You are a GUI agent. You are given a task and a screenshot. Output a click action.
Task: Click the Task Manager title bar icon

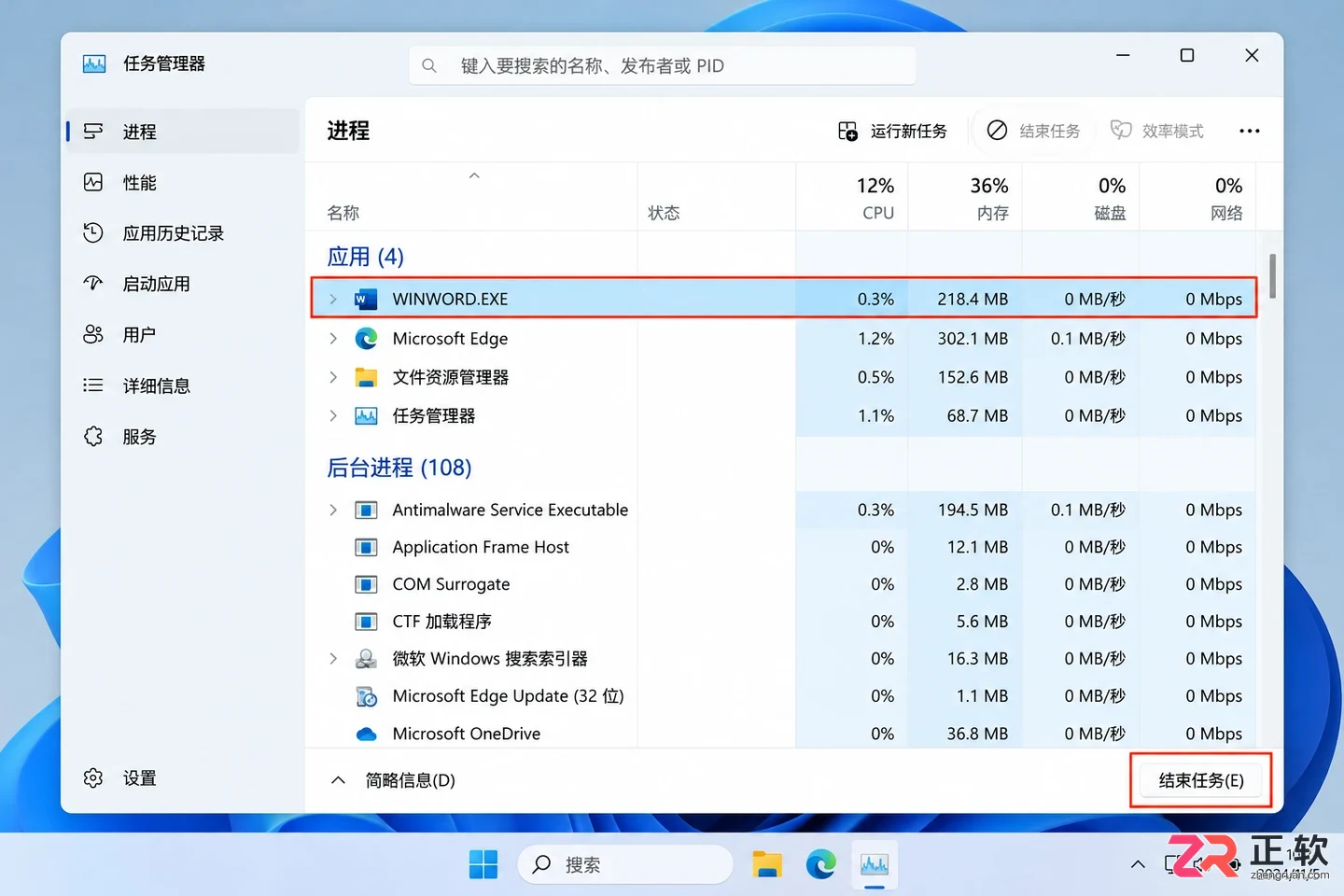(x=94, y=63)
